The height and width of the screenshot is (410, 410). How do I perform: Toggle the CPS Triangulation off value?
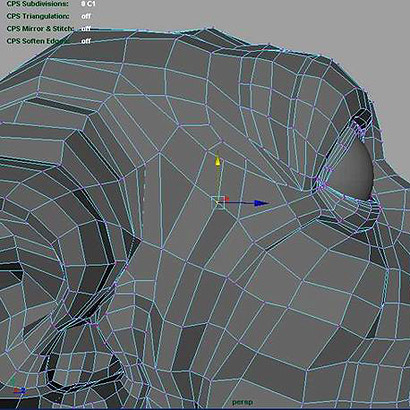pos(86,16)
